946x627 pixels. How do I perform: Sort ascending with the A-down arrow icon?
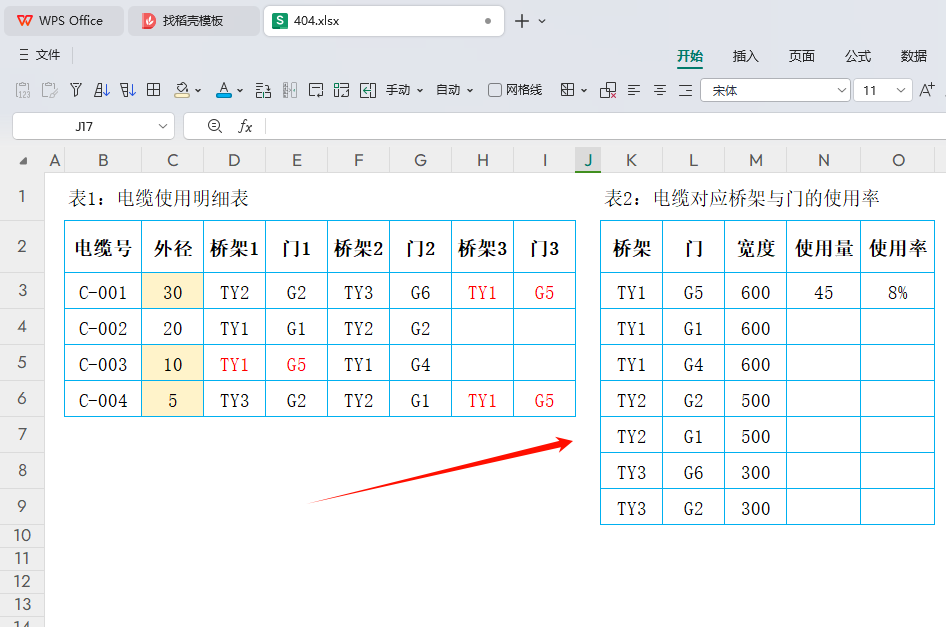102,91
